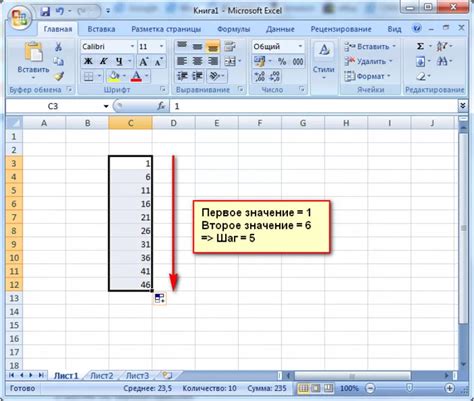Save the workbook with the floppy icon
Image resolution: width=474 pixels, height=401 pixels.
45,12
